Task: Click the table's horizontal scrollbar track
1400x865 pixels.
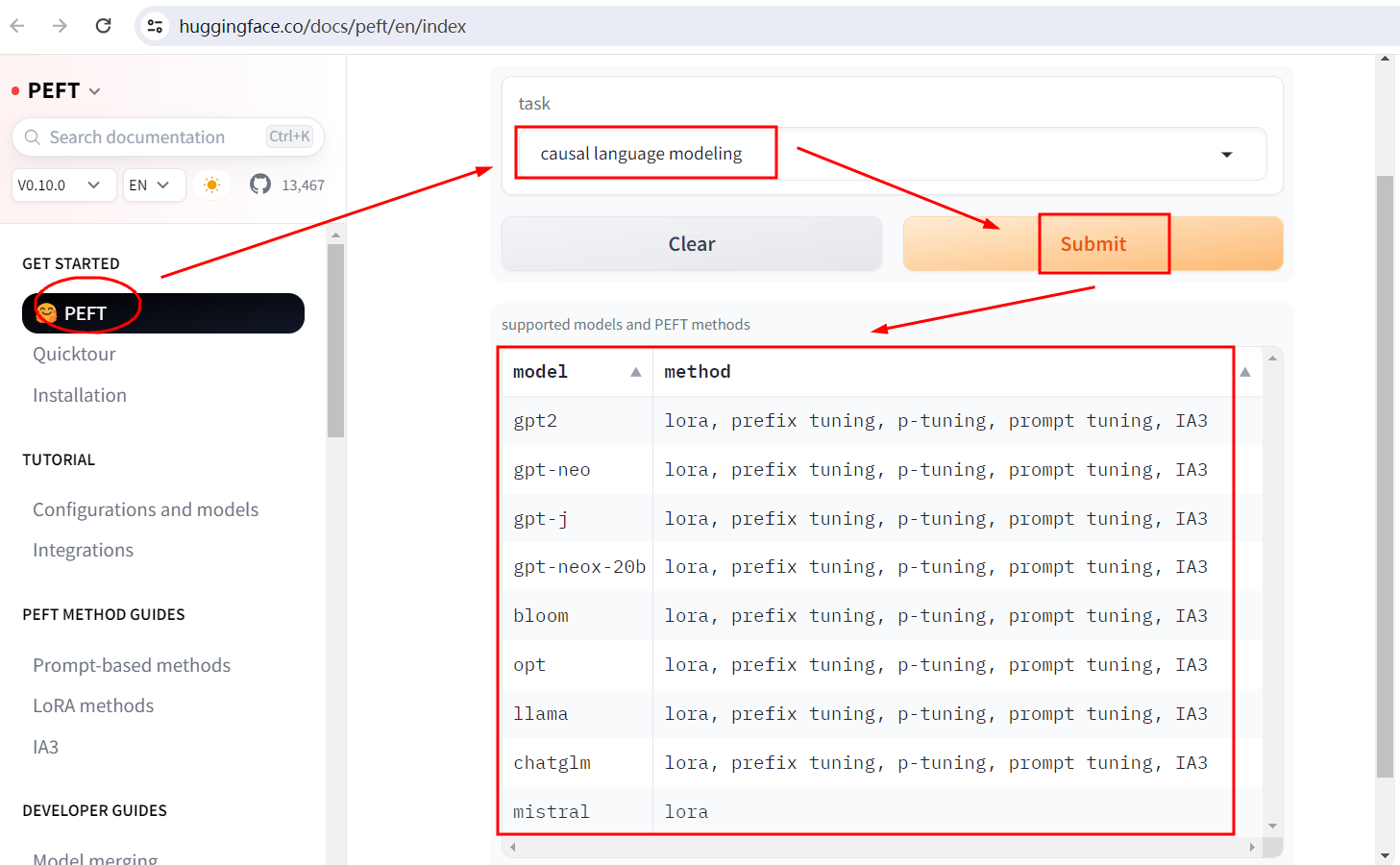Action: [882, 847]
